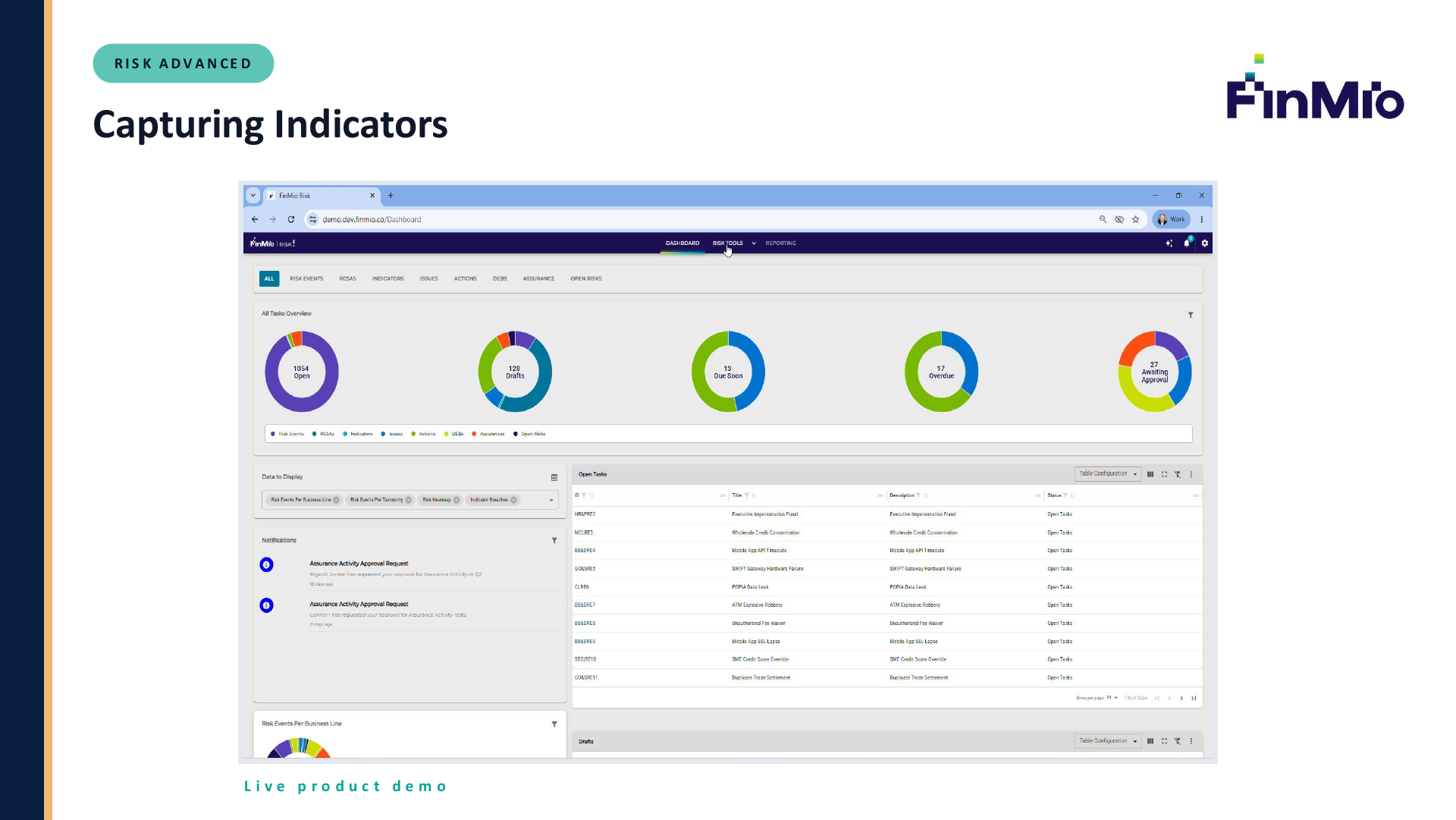The image size is (1456, 820).
Task: Clear filters in Open Tasks table
Action: pyautogui.click(x=1178, y=474)
